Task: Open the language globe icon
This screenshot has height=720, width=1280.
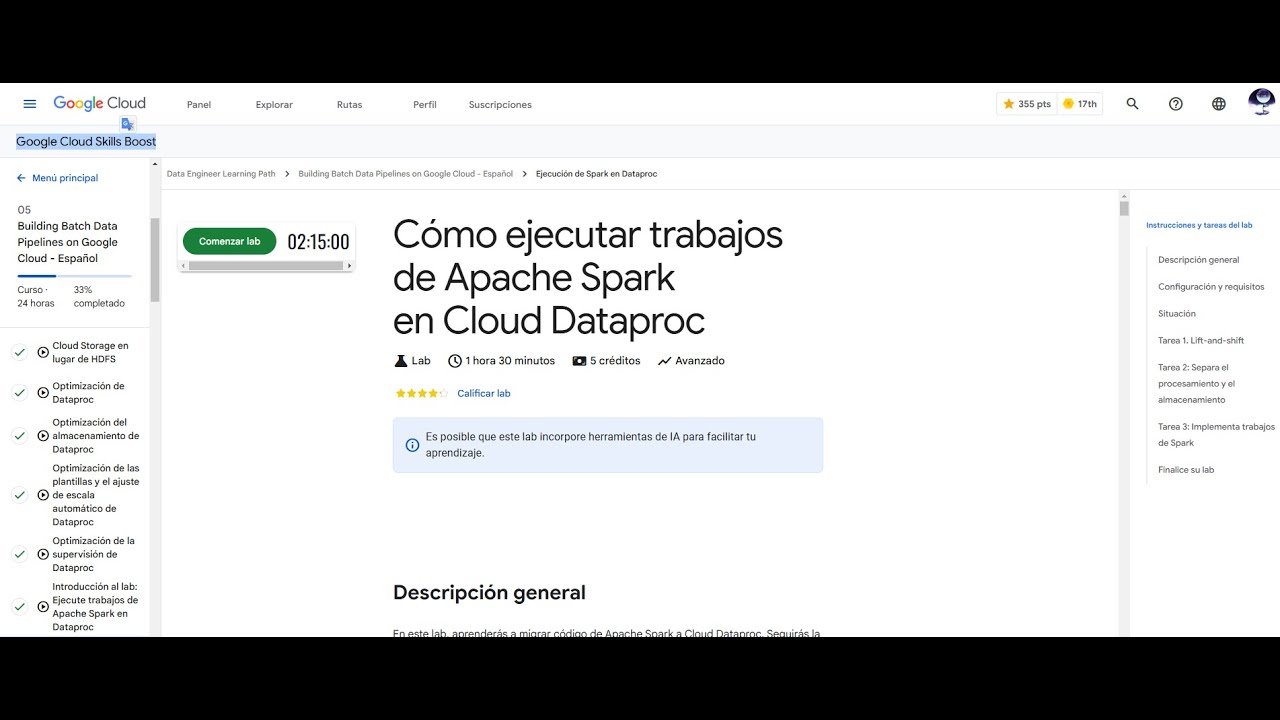Action: point(1218,104)
